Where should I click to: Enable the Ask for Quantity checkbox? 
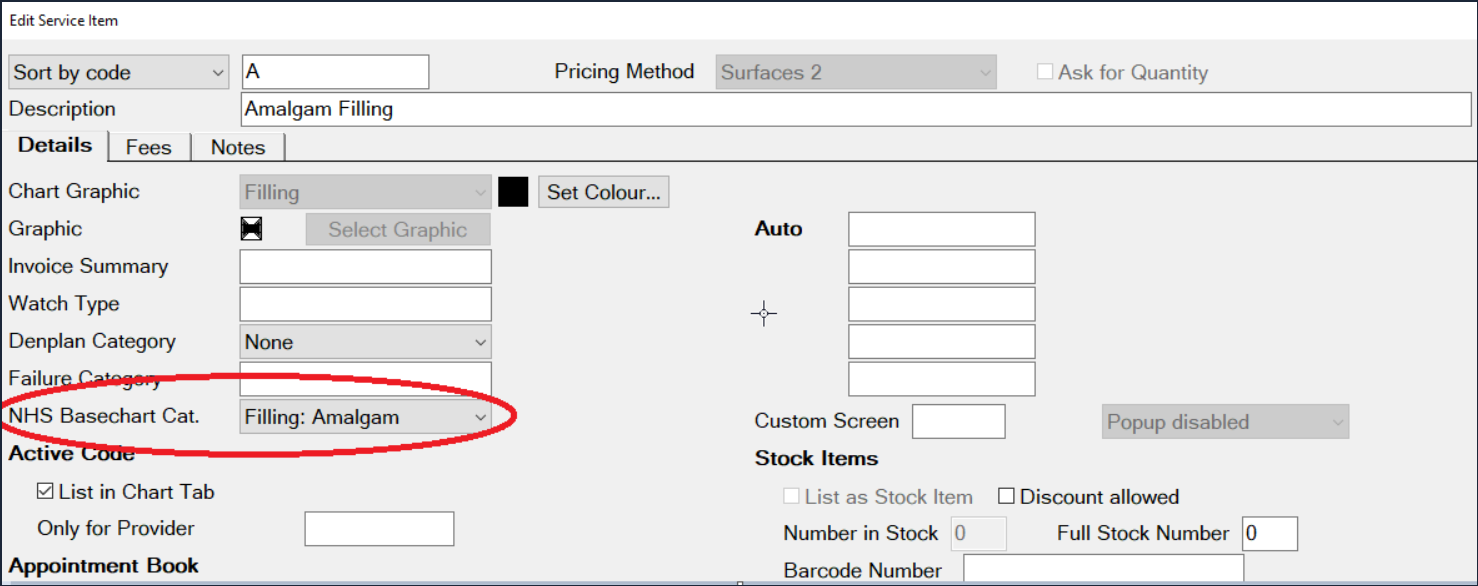(1045, 71)
